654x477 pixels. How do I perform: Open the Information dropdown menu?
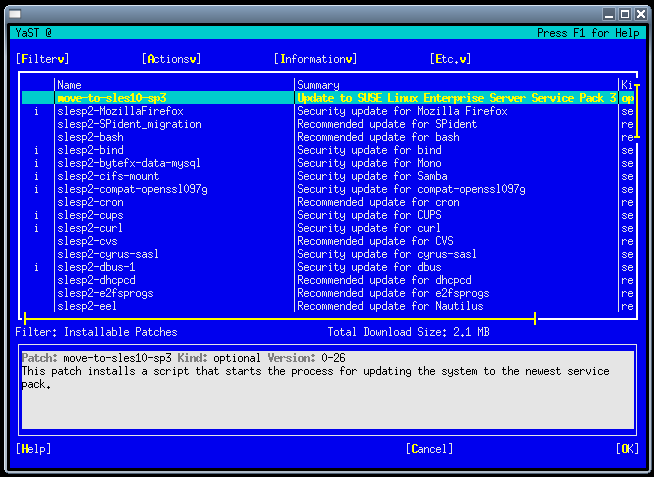coord(315,59)
